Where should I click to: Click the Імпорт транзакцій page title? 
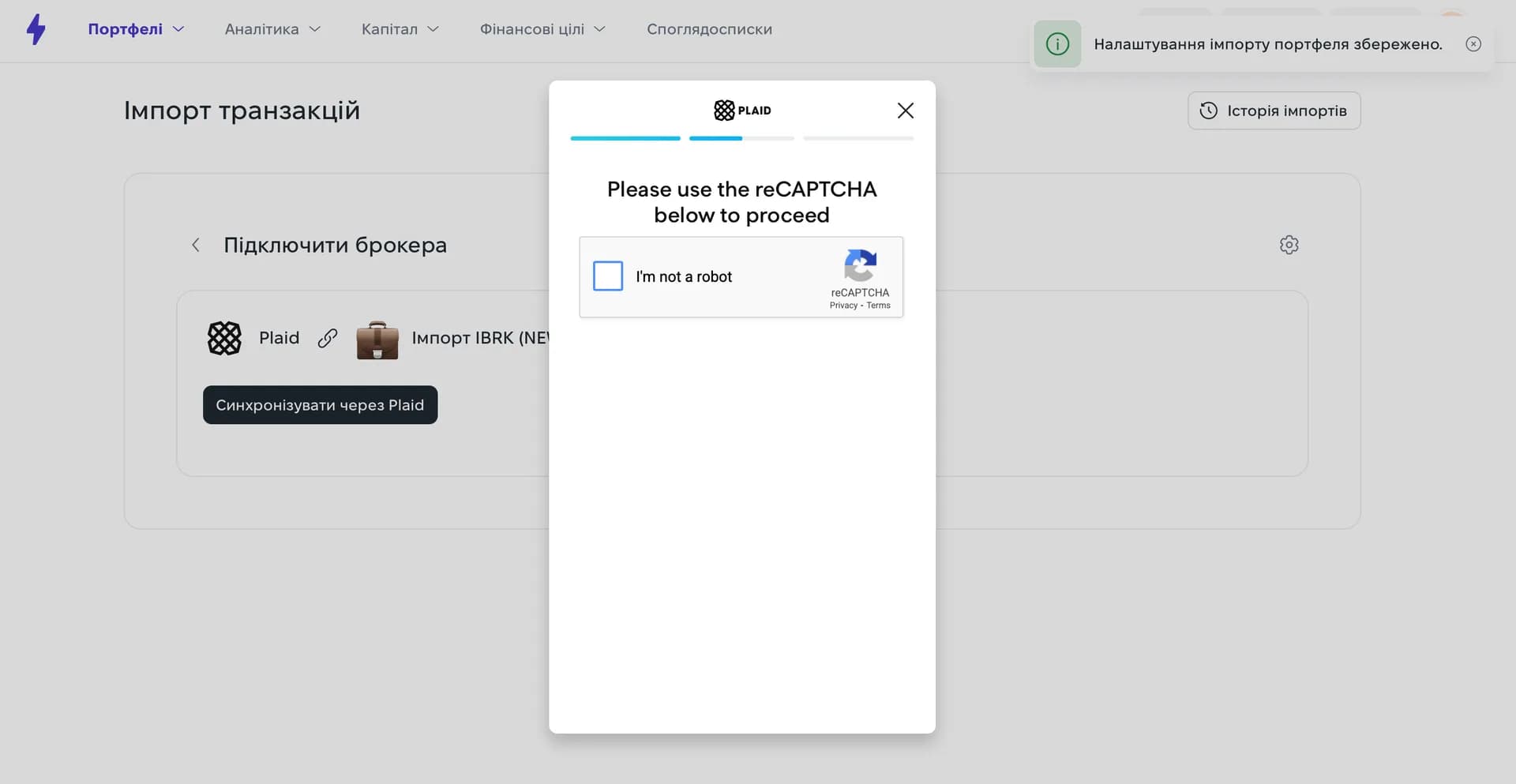click(242, 111)
